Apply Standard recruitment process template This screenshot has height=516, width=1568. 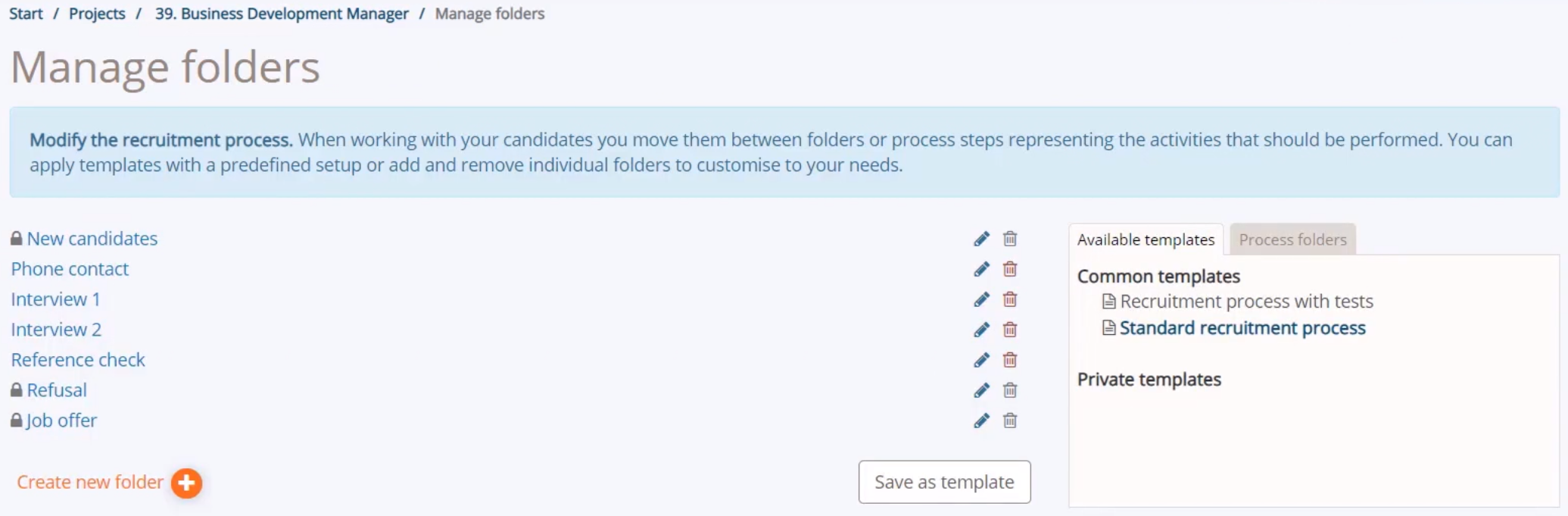[1242, 328]
